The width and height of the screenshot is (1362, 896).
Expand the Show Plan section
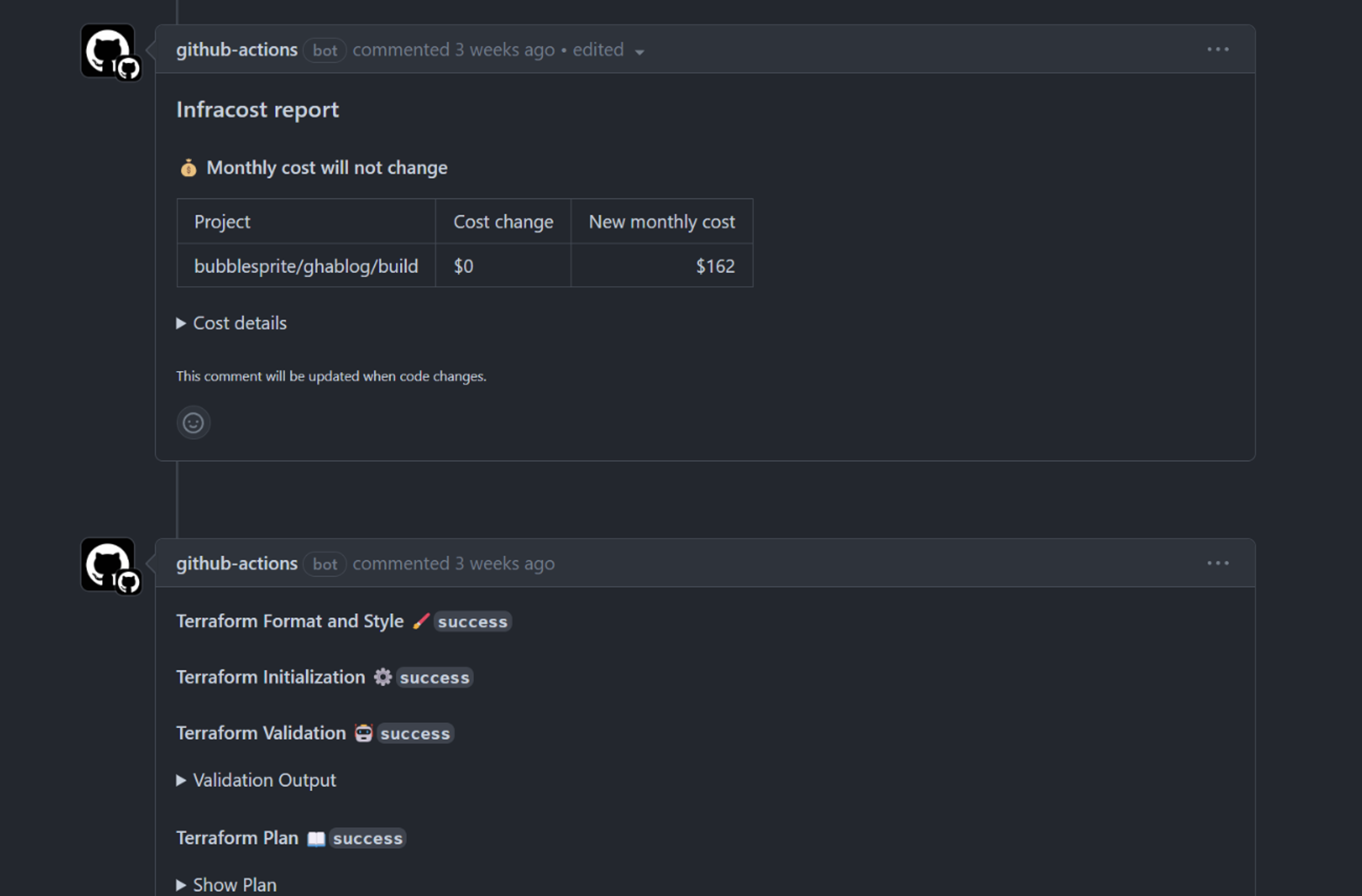(234, 884)
